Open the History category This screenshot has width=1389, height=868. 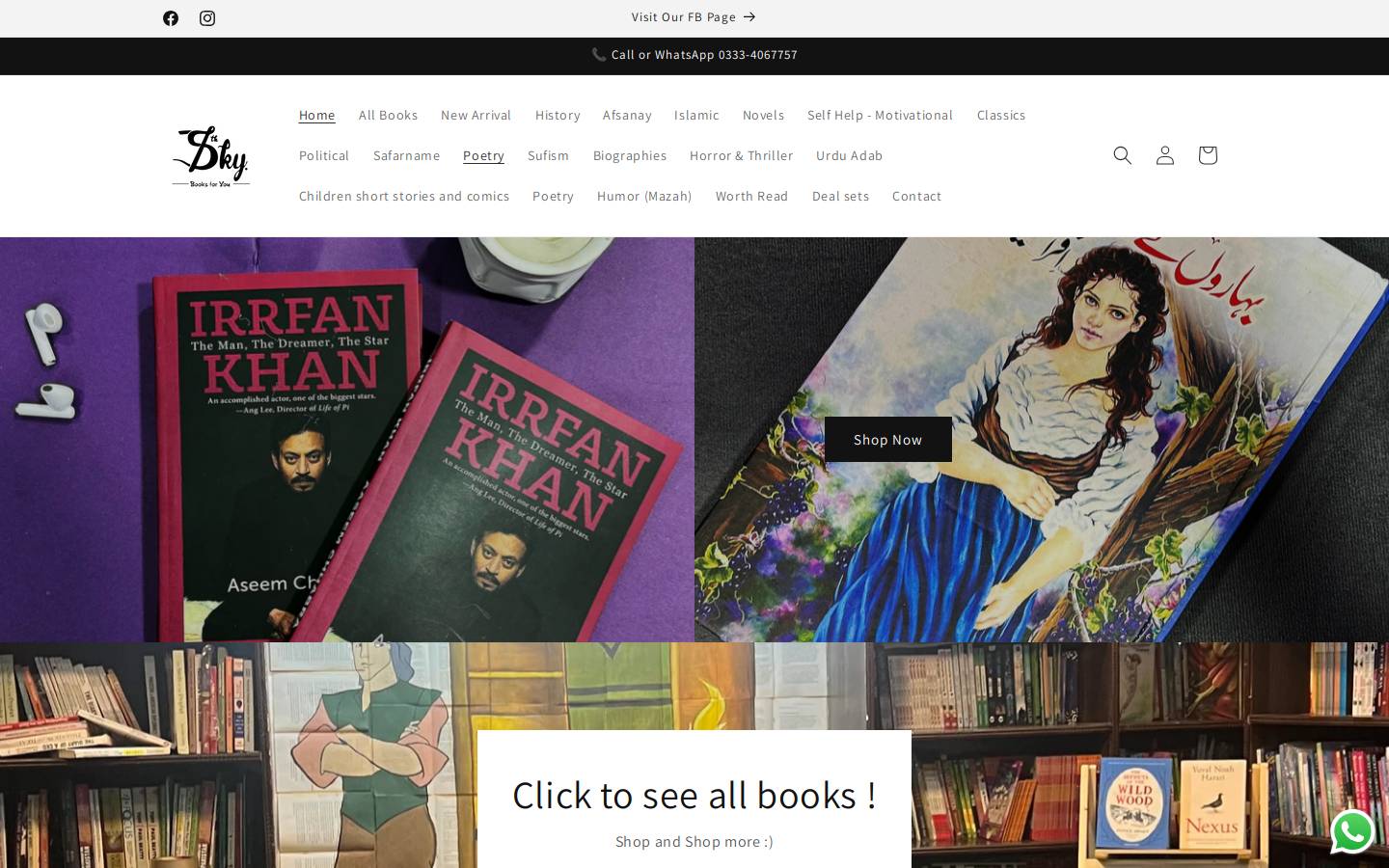pyautogui.click(x=558, y=115)
